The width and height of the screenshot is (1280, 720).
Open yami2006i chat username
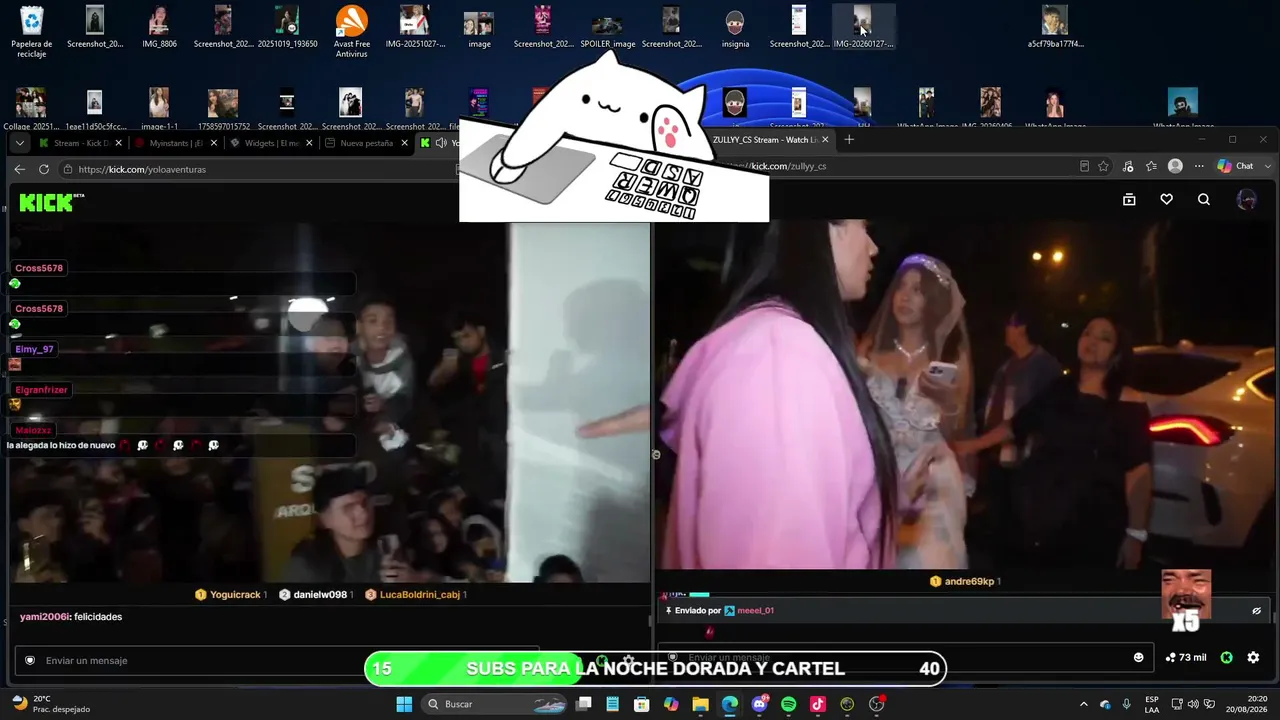click(x=44, y=617)
